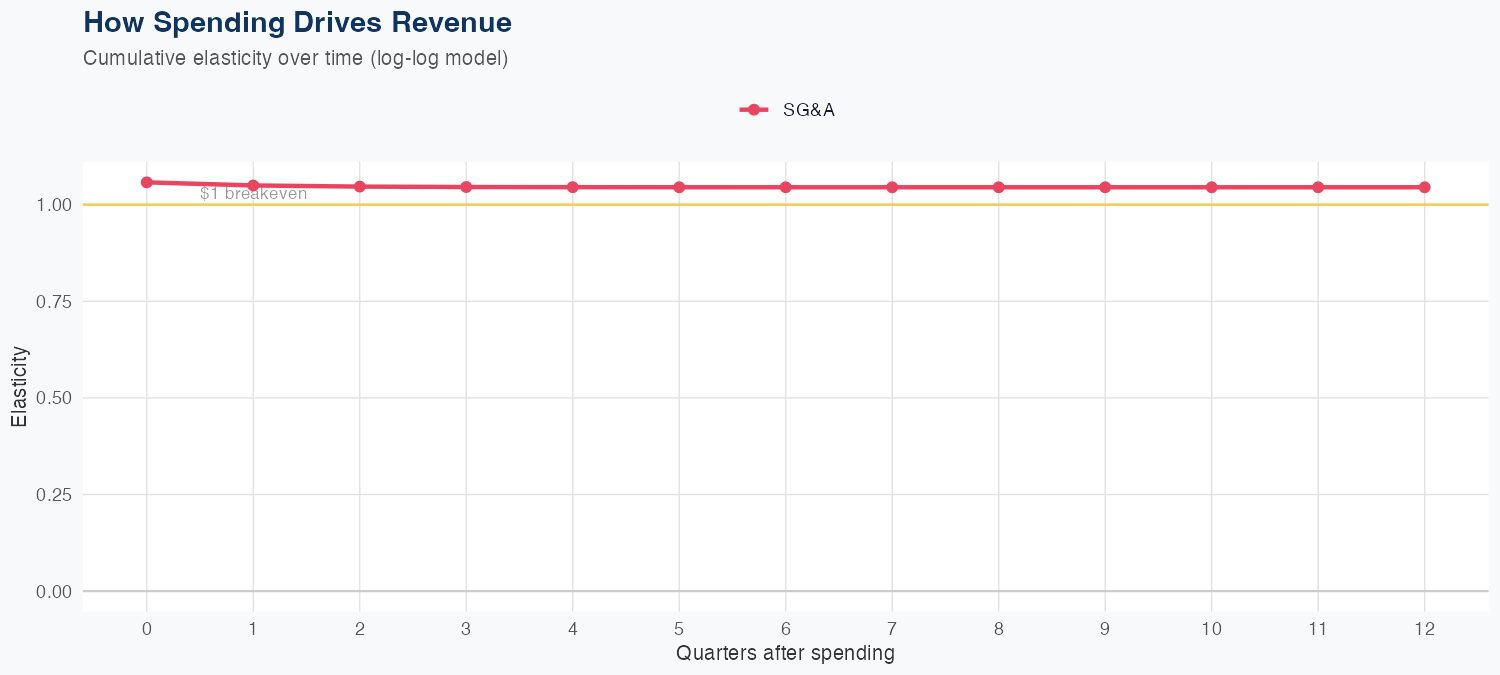Click the SG&A legend marker icon

tap(754, 110)
